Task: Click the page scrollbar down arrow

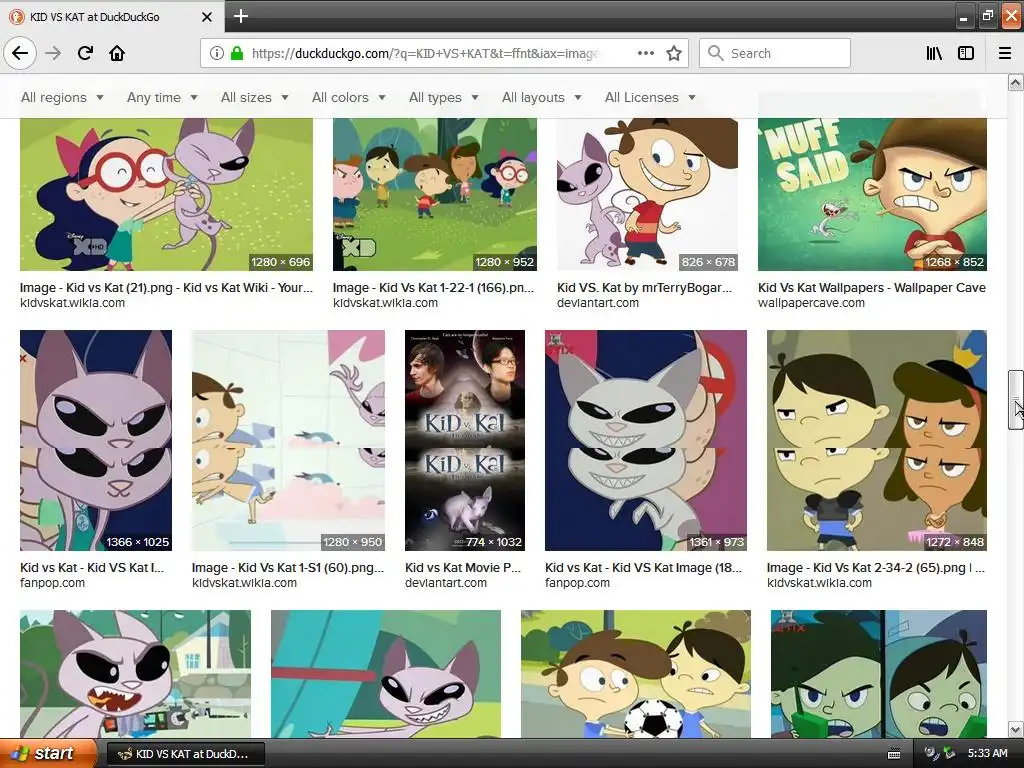Action: click(x=1015, y=729)
